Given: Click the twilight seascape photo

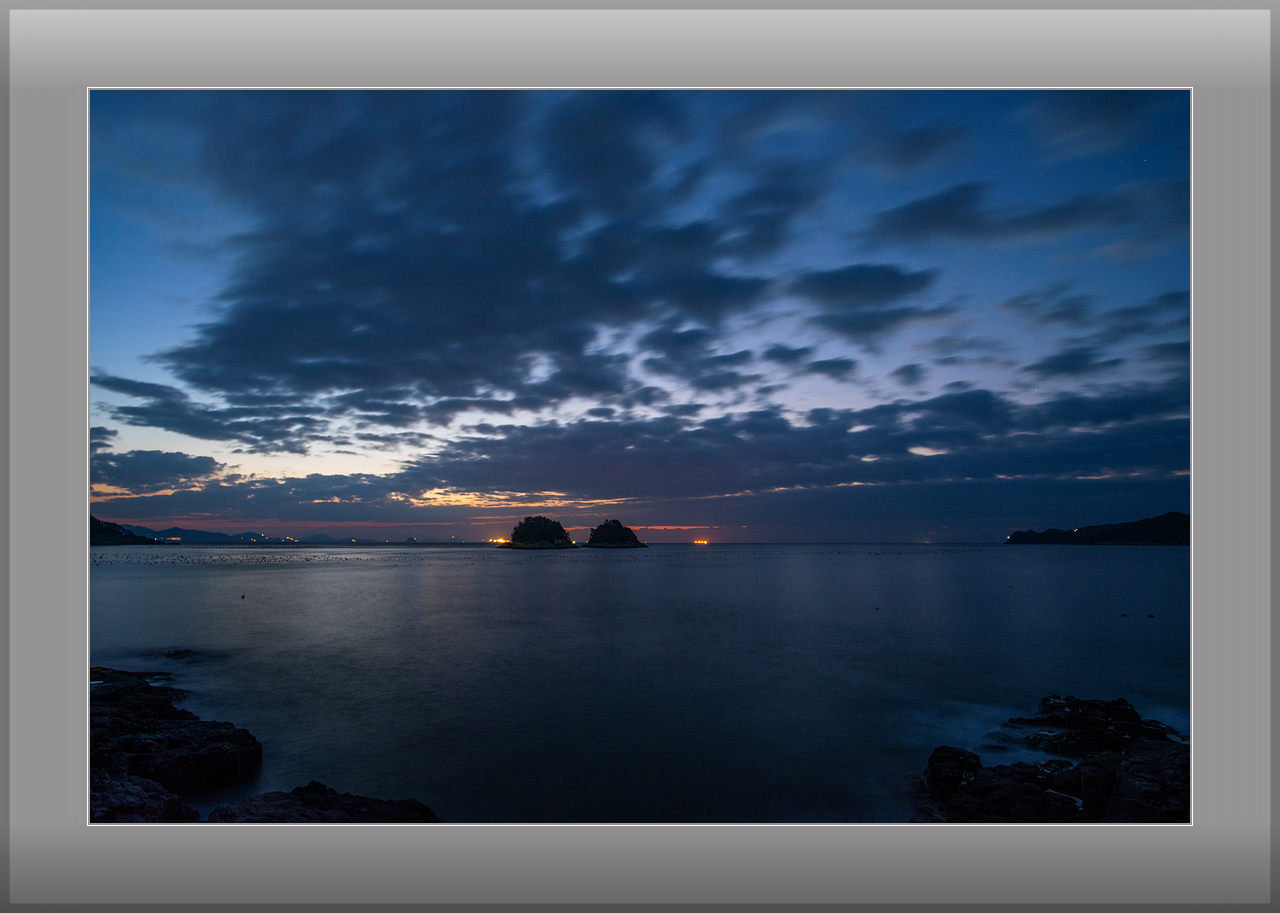Looking at the screenshot, I should [x=640, y=456].
